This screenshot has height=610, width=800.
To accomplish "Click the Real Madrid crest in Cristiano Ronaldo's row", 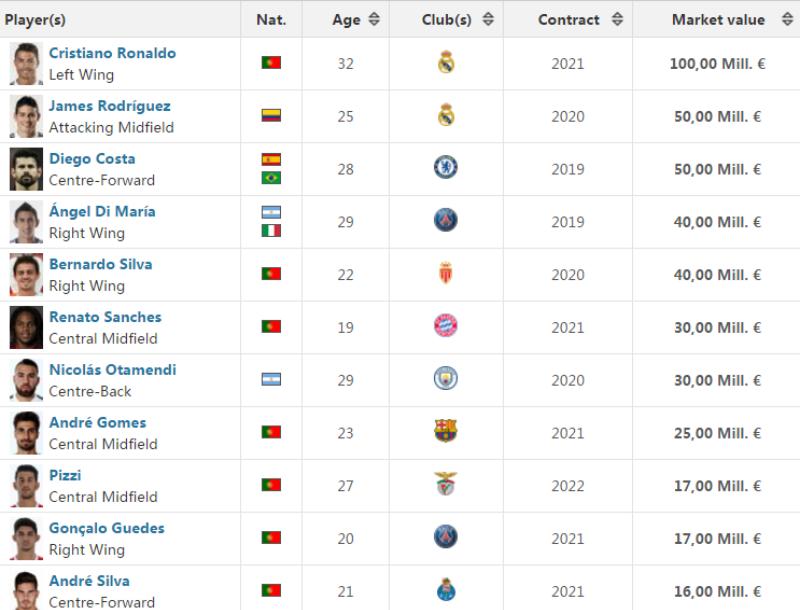I will pos(446,63).
